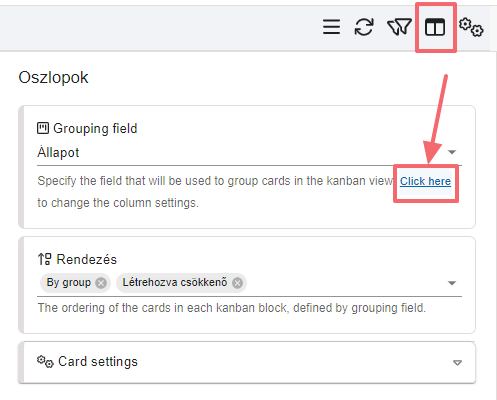This screenshot has height=400, width=497.
Task: Open the filter funnel icon
Action: coord(399,27)
